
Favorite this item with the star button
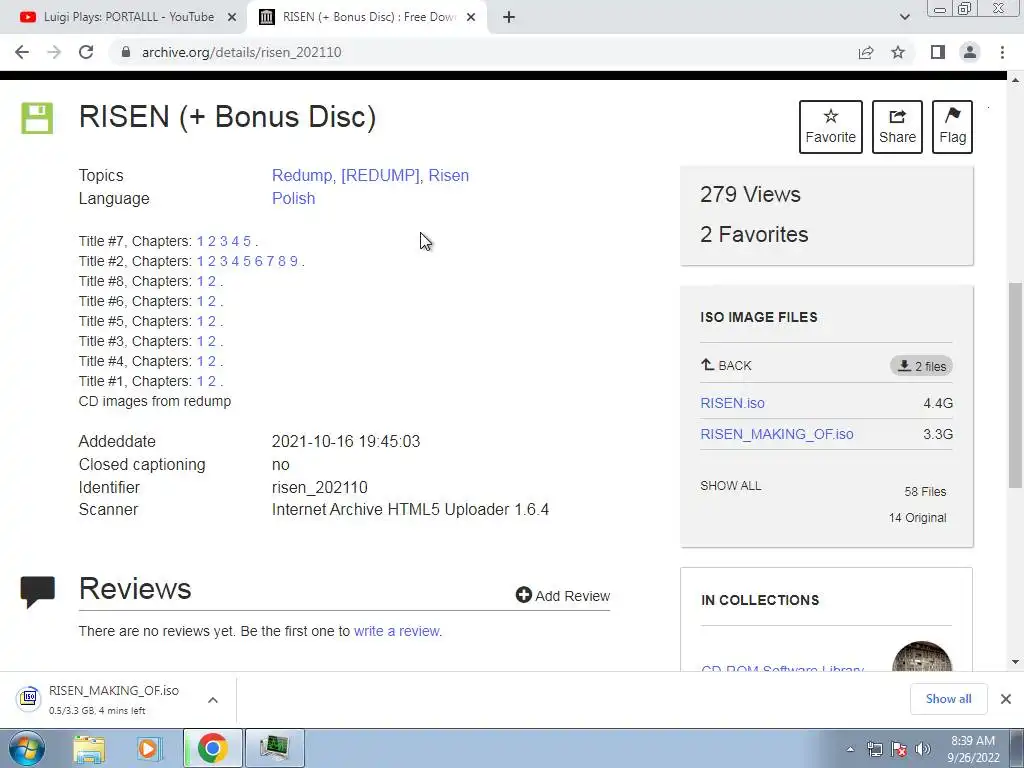pyautogui.click(x=831, y=127)
